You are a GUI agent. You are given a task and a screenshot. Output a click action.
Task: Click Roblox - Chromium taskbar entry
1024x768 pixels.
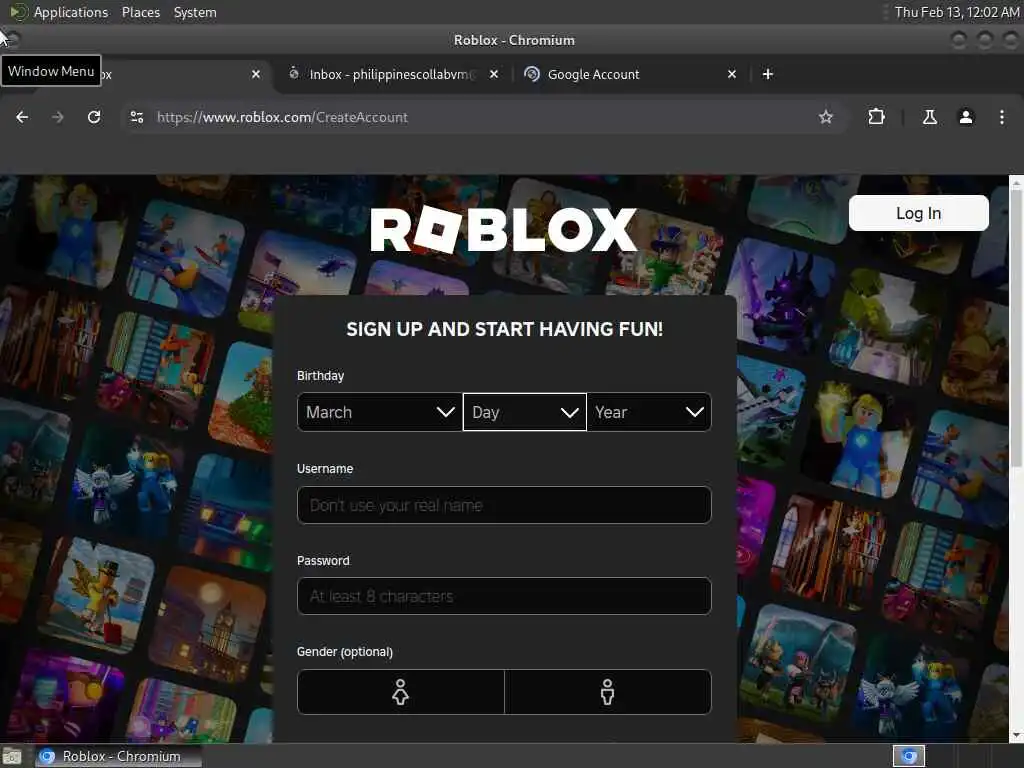pos(118,756)
